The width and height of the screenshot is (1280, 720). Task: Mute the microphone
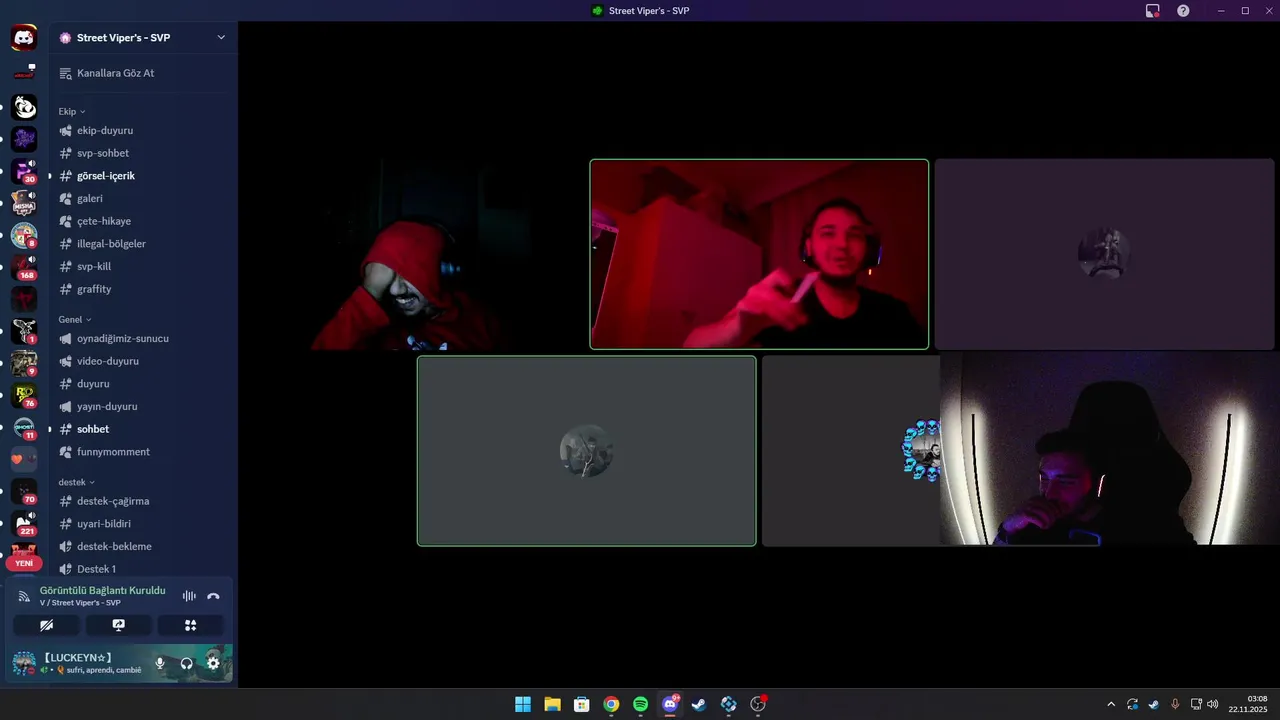[160, 663]
